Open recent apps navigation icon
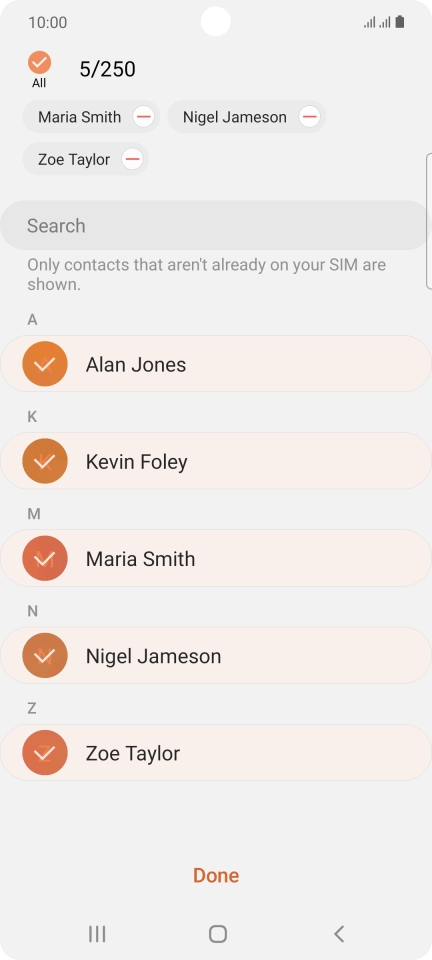This screenshot has height=960, width=432. point(97,934)
